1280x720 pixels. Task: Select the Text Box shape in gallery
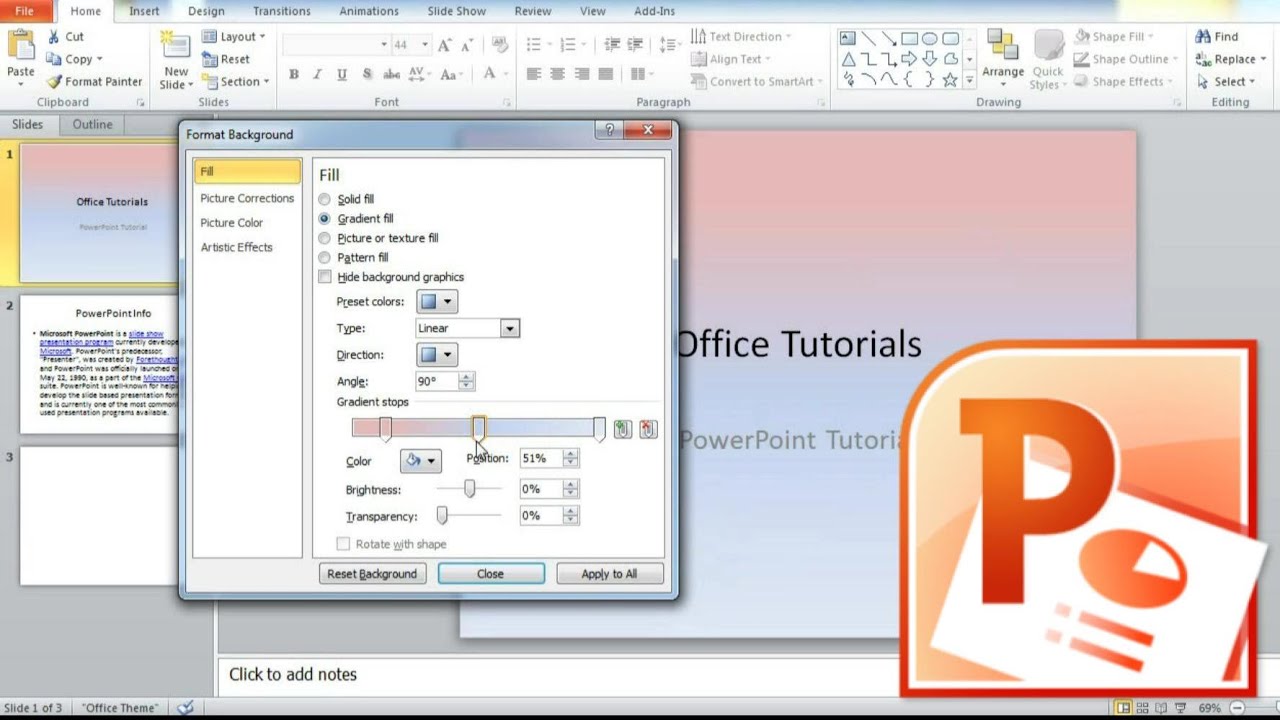848,39
